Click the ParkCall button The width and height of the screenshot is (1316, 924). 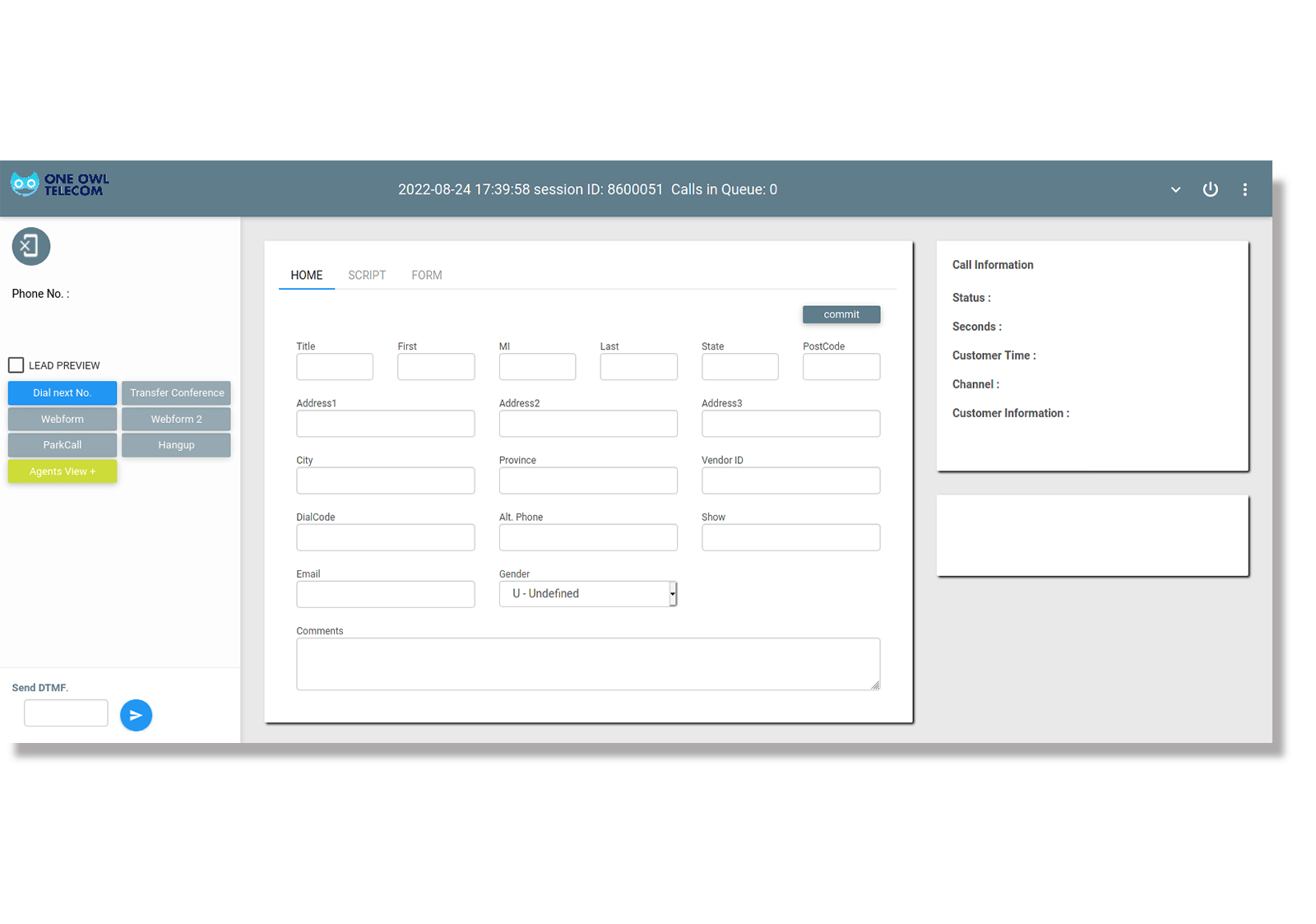62,444
